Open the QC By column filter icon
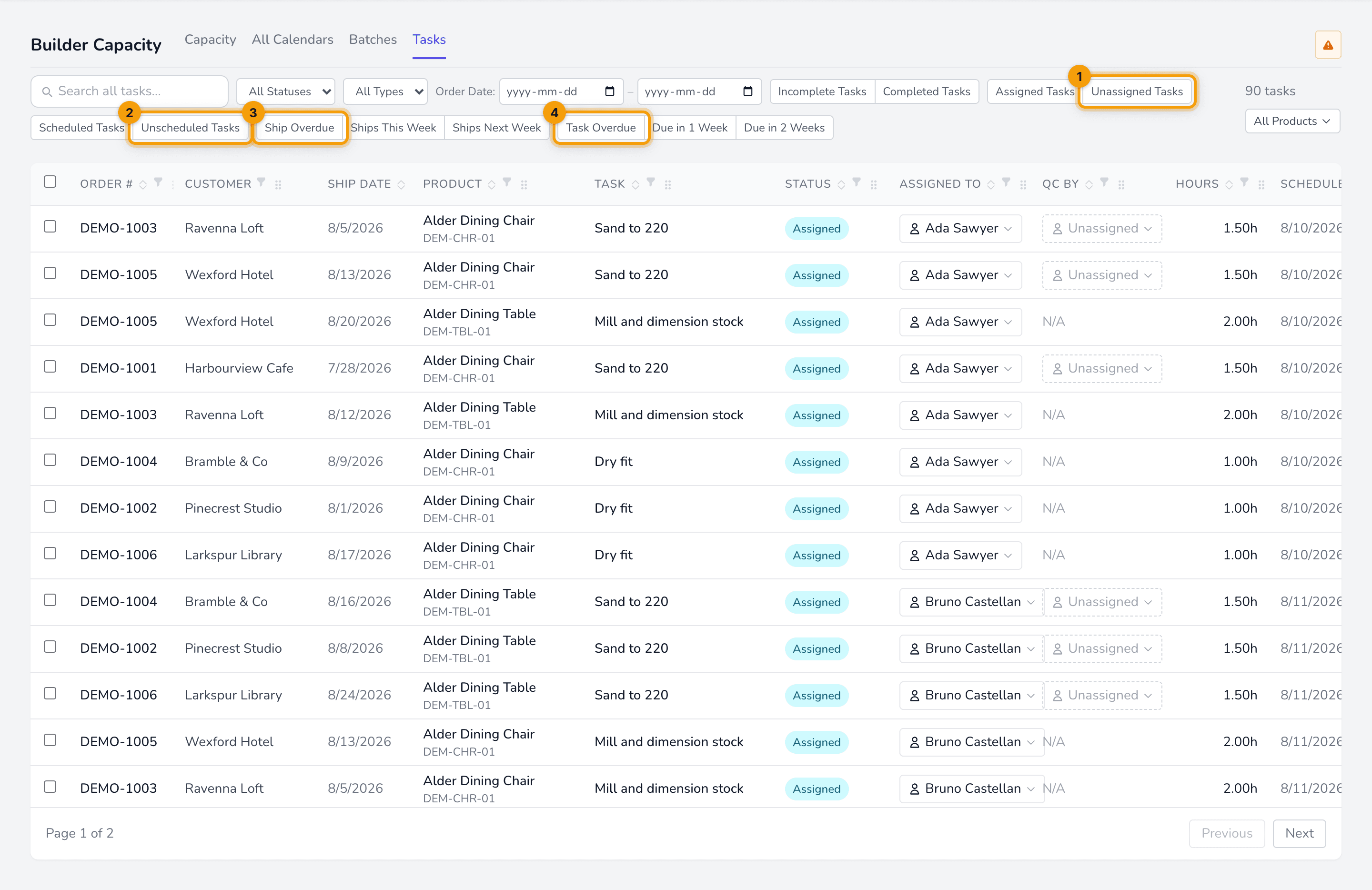Screen dimensions: 1372x890 tap(1104, 182)
